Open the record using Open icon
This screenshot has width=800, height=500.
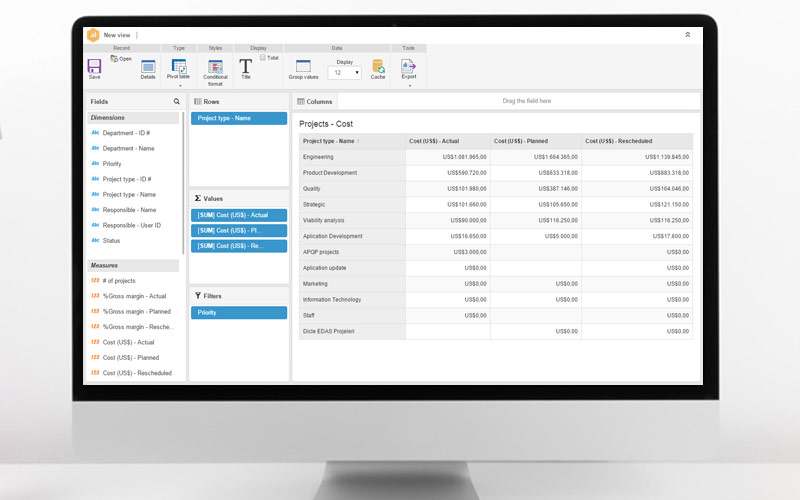tap(116, 59)
